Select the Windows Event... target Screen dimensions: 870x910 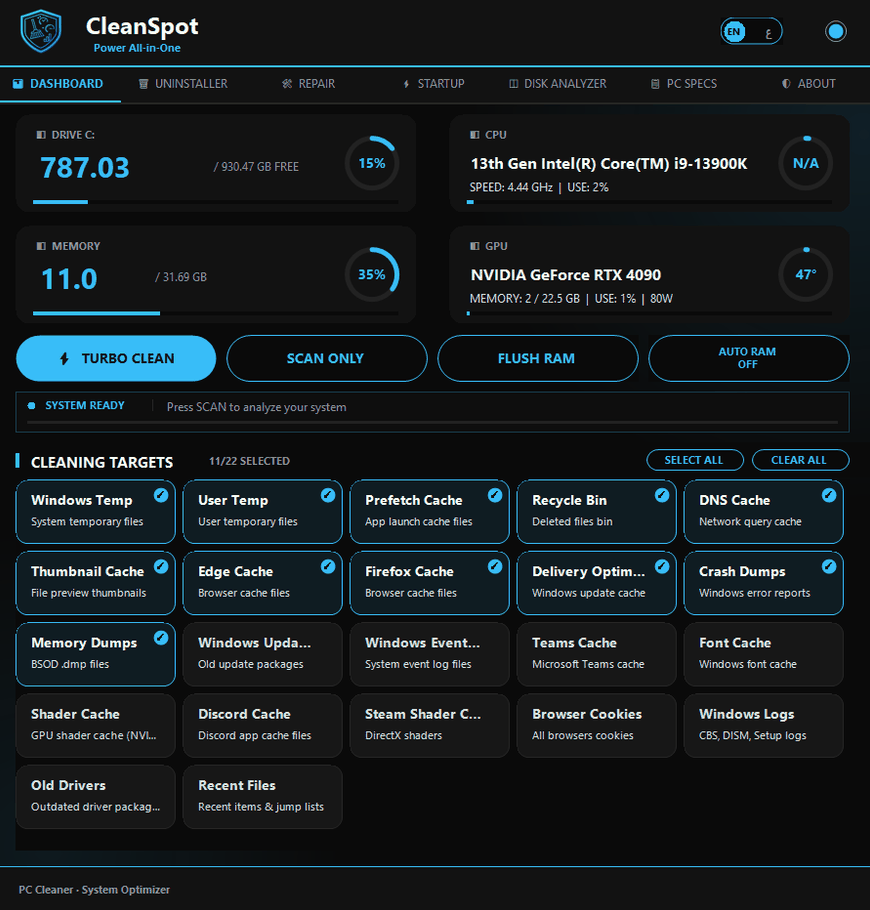(429, 654)
